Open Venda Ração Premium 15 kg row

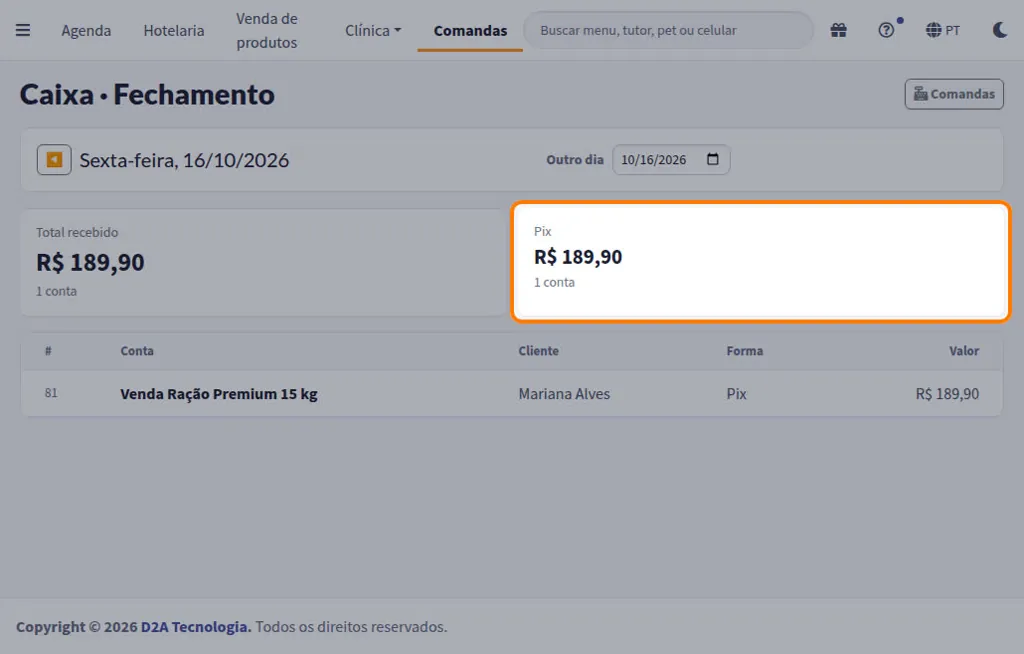click(x=512, y=393)
